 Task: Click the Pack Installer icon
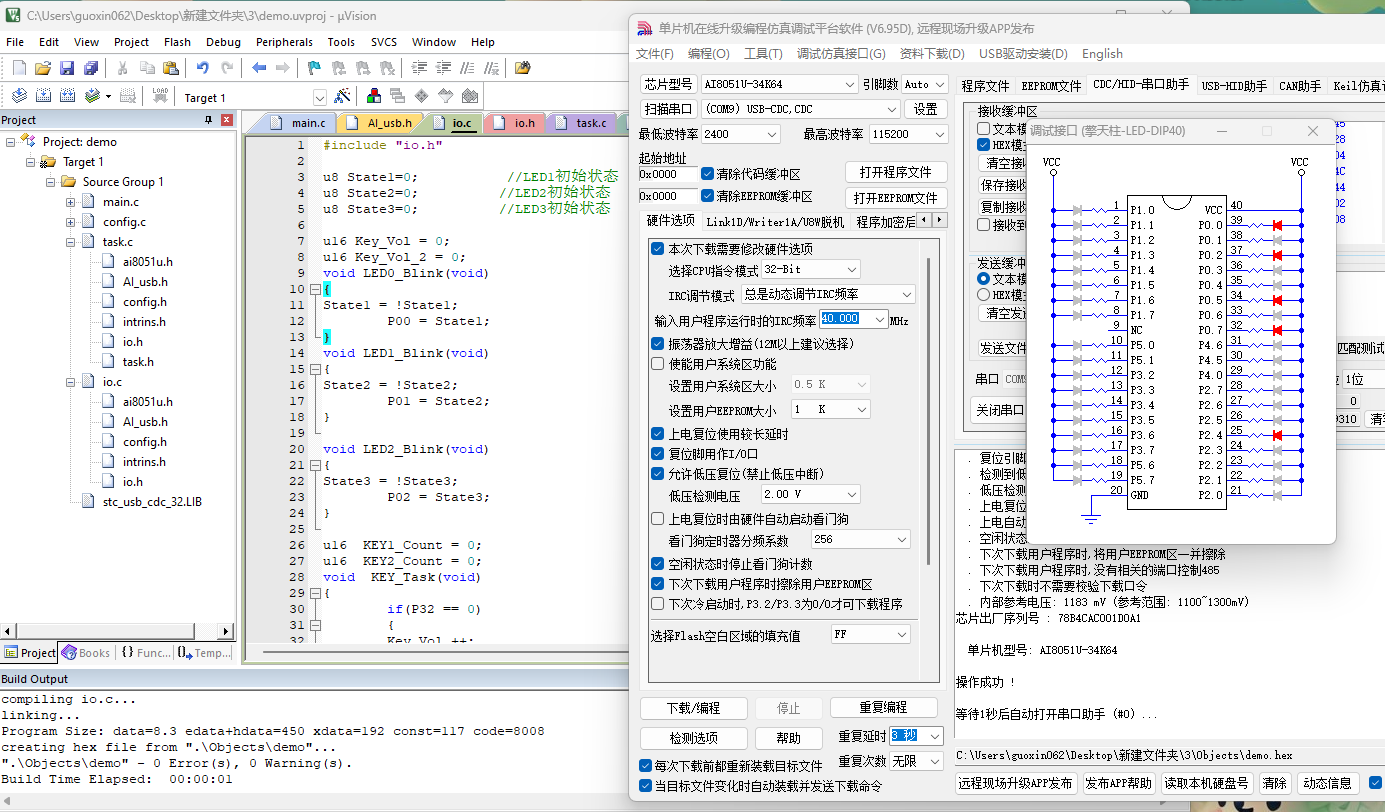469,96
